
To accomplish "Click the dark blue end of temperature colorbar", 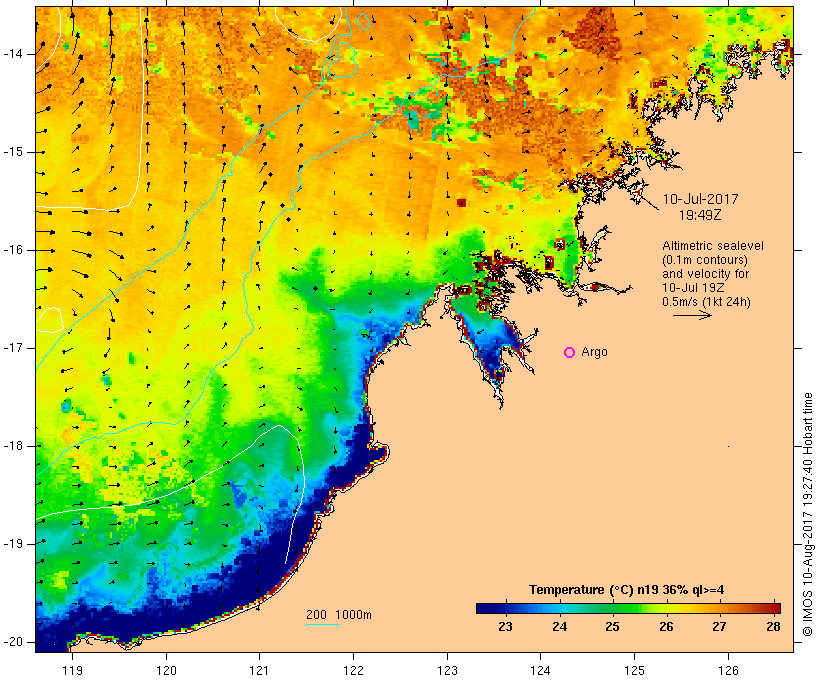I will click(482, 608).
